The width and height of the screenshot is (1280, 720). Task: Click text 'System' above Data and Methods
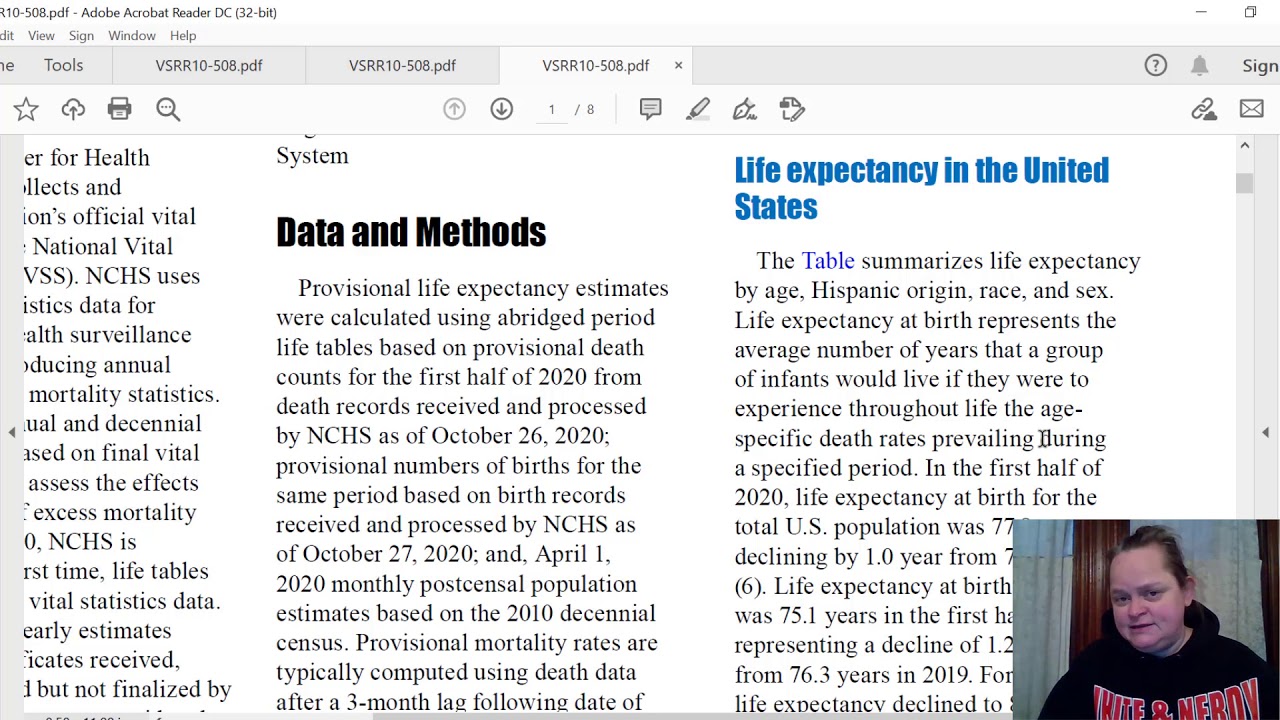(x=312, y=156)
